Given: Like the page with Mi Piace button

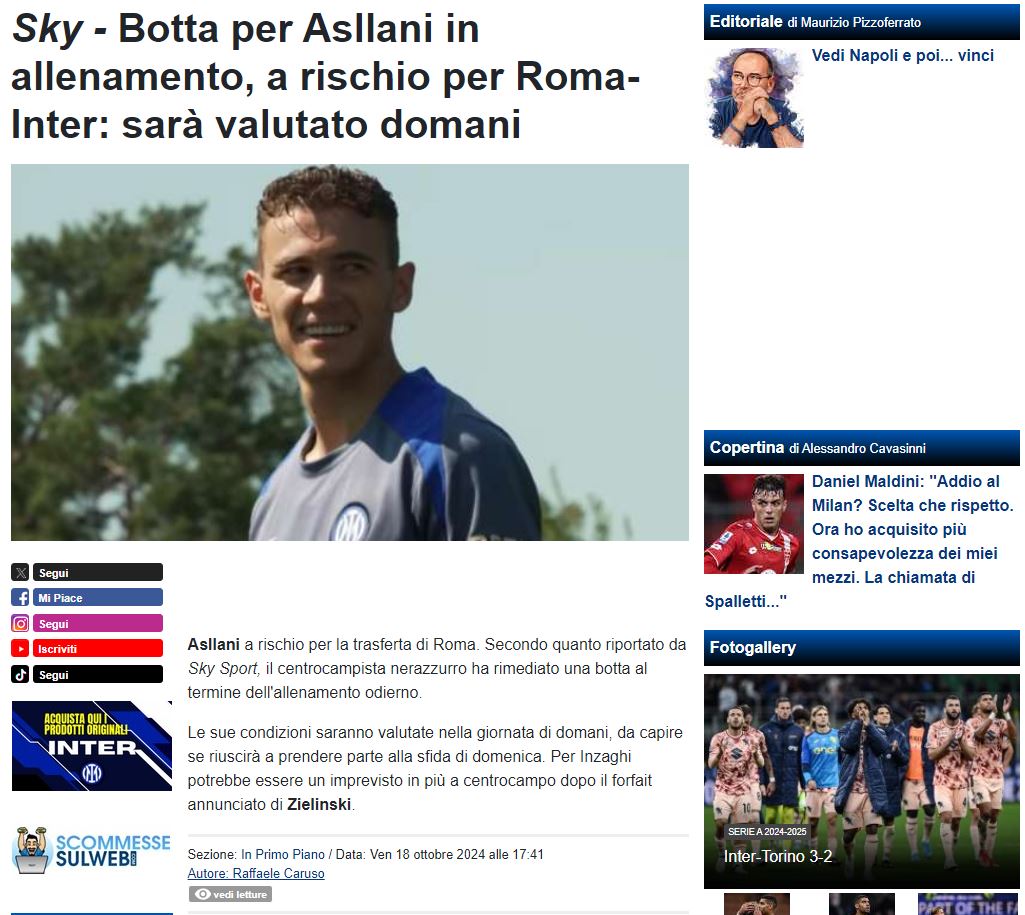Looking at the screenshot, I should point(97,597).
